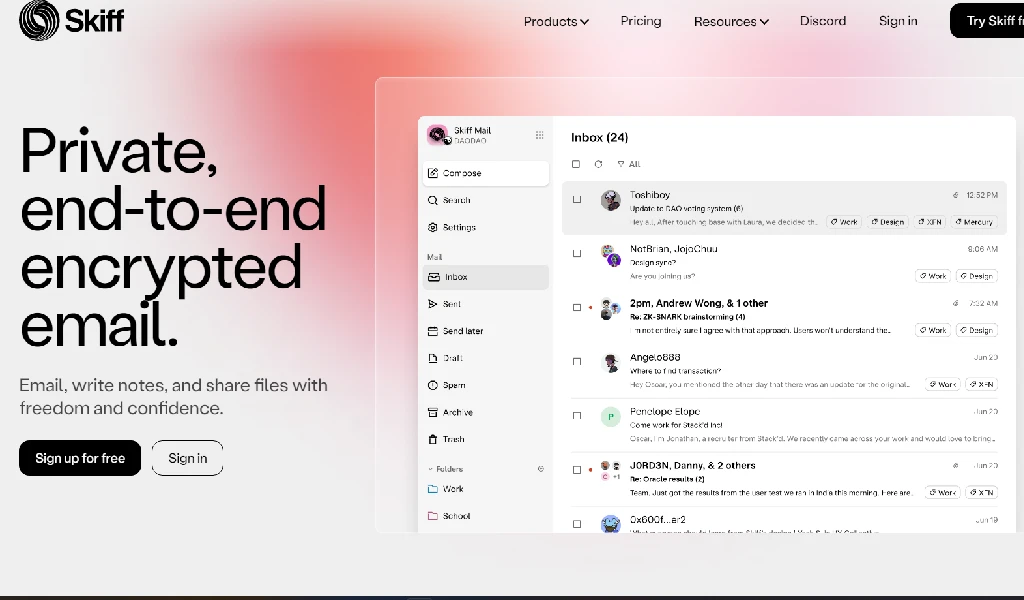The height and width of the screenshot is (600, 1024).
Task: Check the NotBrian, JojoChuu email checkbox
Action: coord(577,253)
